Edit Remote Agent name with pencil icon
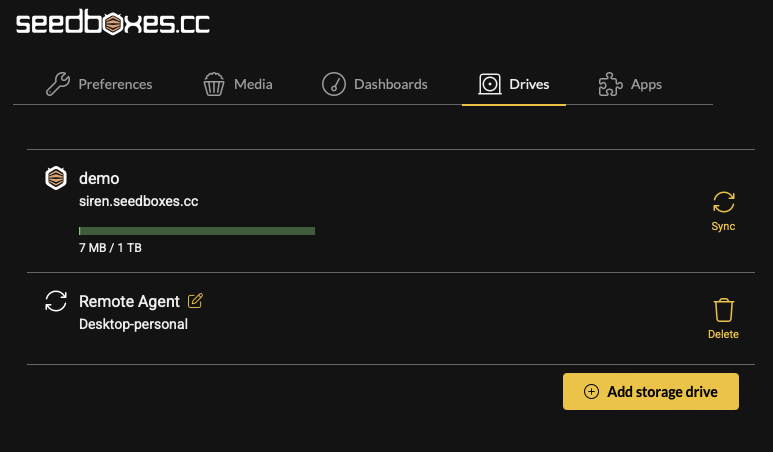The width and height of the screenshot is (773, 452). coord(195,300)
